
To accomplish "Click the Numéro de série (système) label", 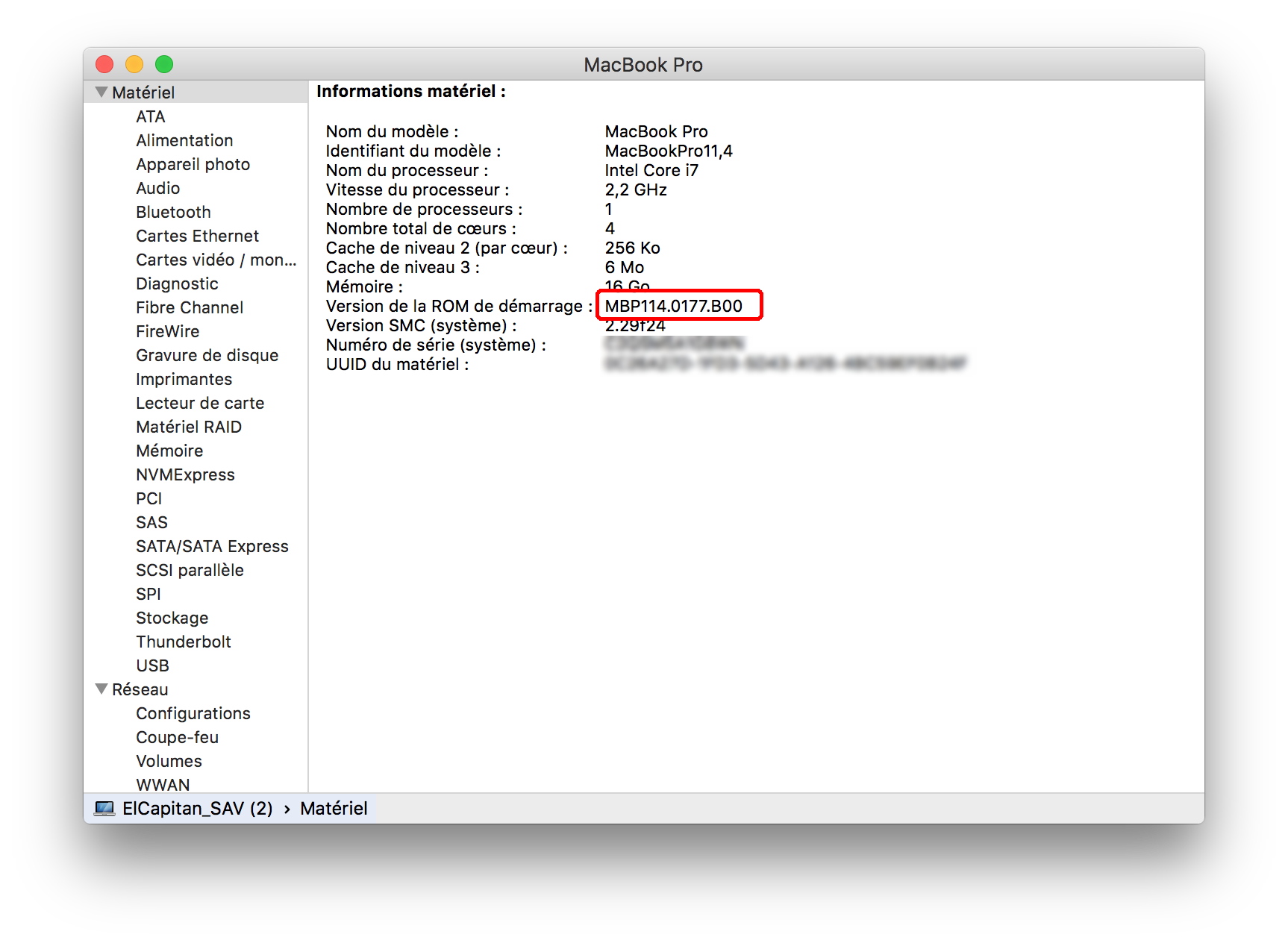I will point(436,345).
